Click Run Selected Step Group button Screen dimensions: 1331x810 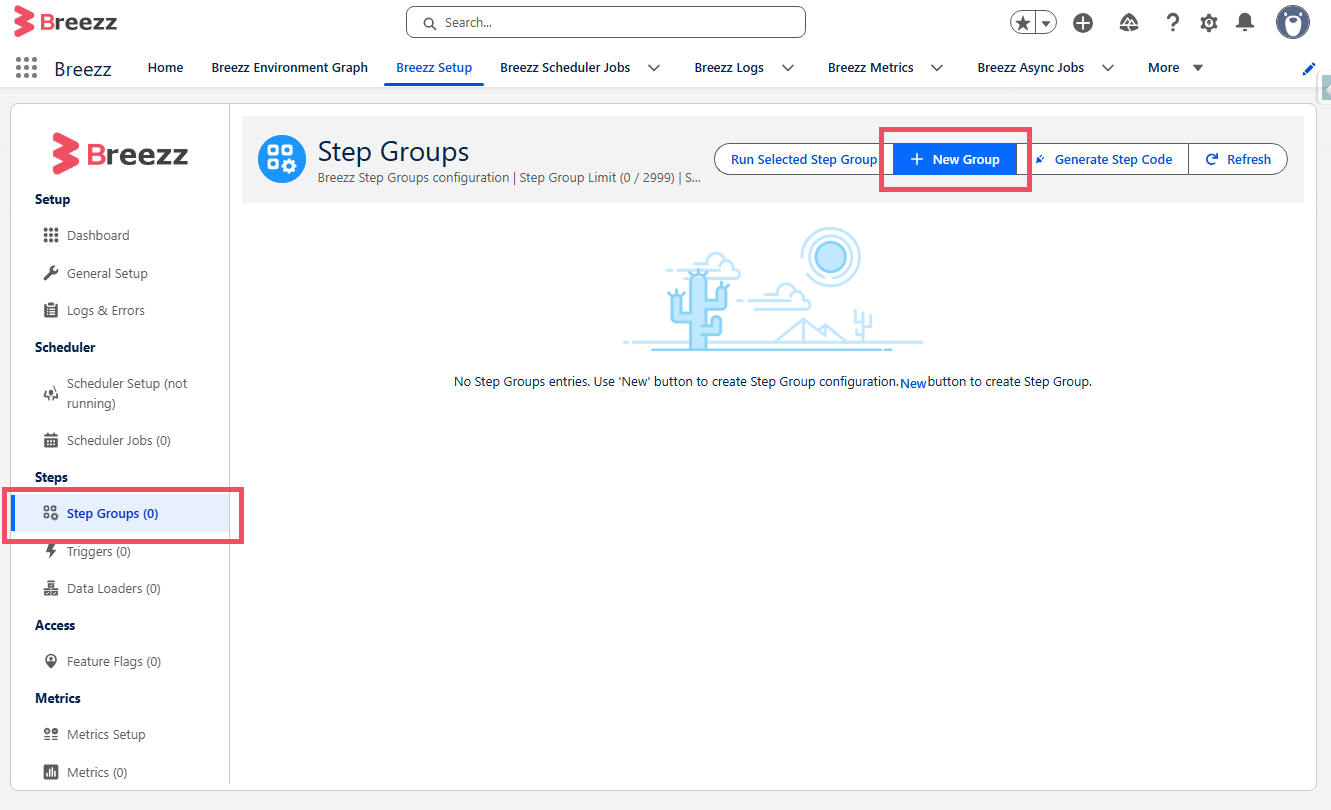tap(803, 159)
